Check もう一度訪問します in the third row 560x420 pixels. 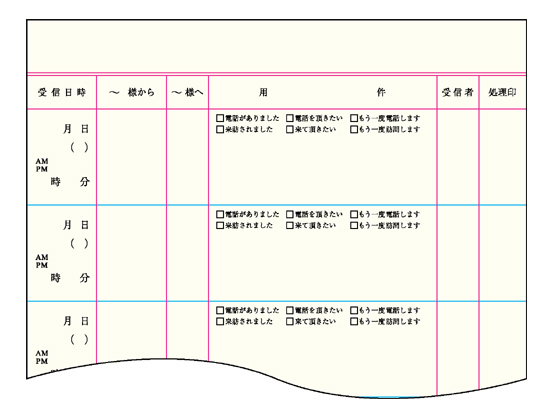pos(354,321)
